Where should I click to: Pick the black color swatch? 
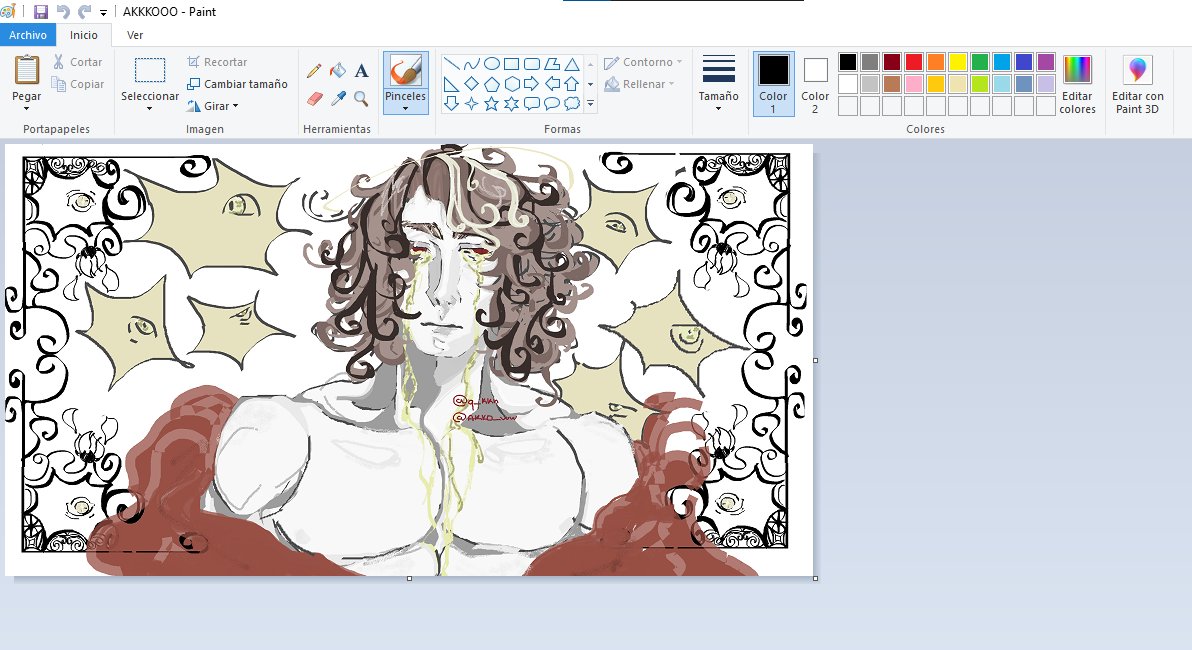[848, 62]
